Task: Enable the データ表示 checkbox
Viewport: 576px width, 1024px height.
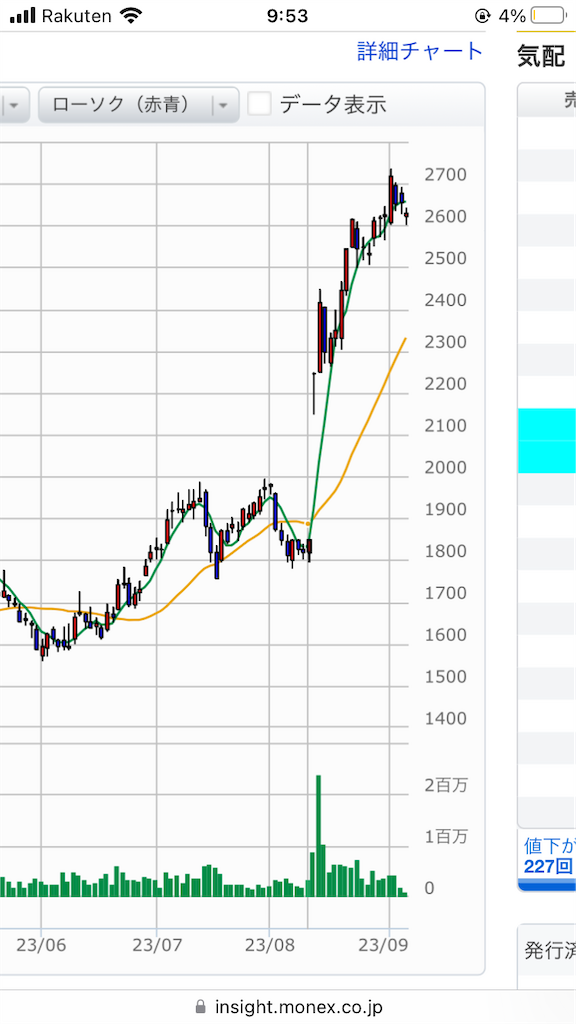Action: click(x=259, y=104)
